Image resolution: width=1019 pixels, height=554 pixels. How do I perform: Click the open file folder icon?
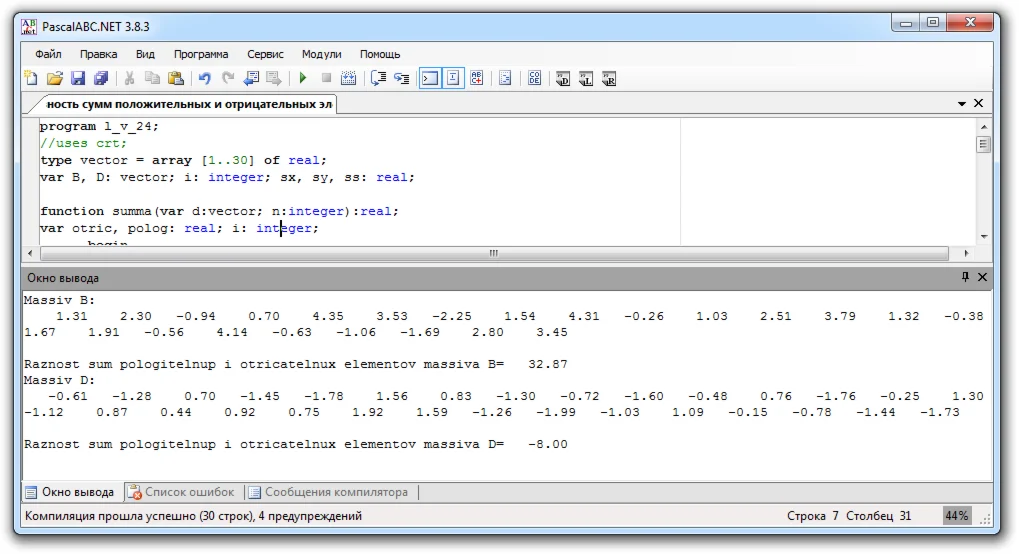55,78
